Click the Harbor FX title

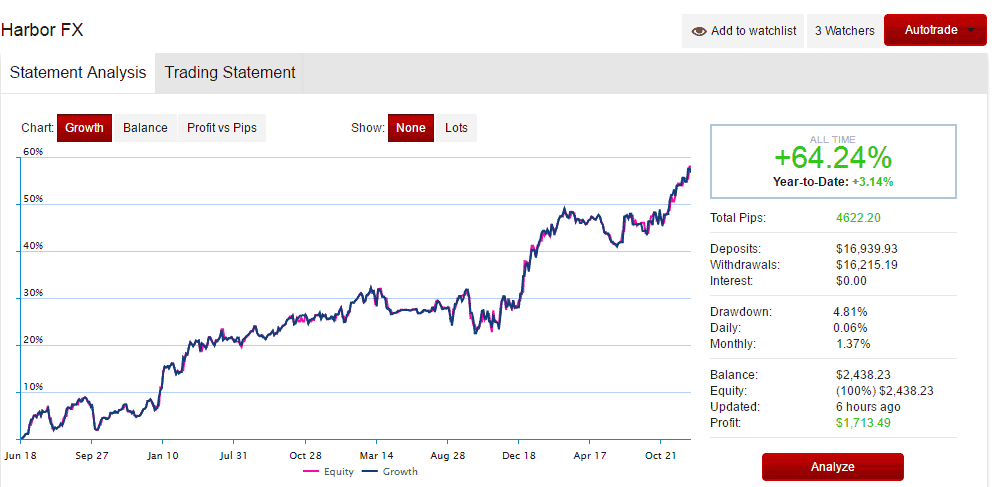tap(42, 29)
